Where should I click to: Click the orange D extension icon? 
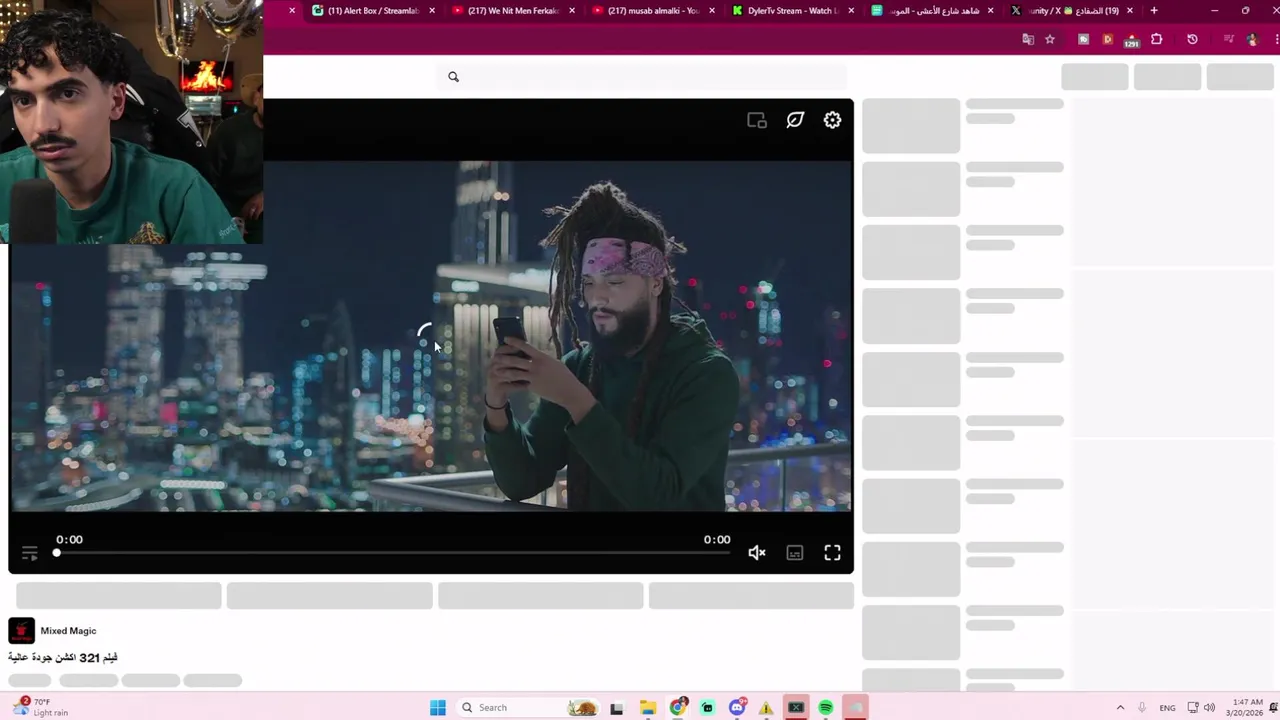tap(1107, 39)
